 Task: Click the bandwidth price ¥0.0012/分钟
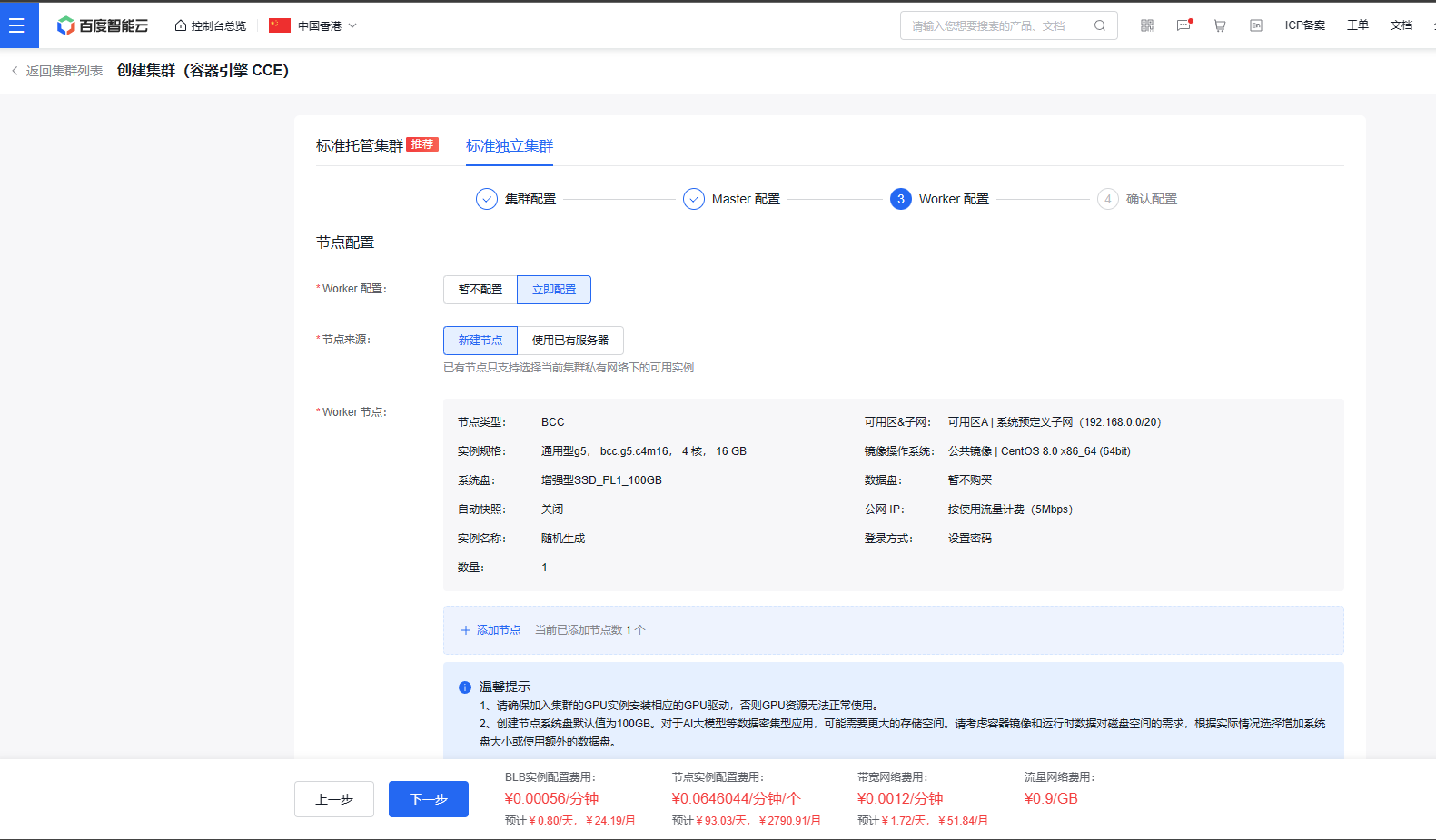(900, 799)
